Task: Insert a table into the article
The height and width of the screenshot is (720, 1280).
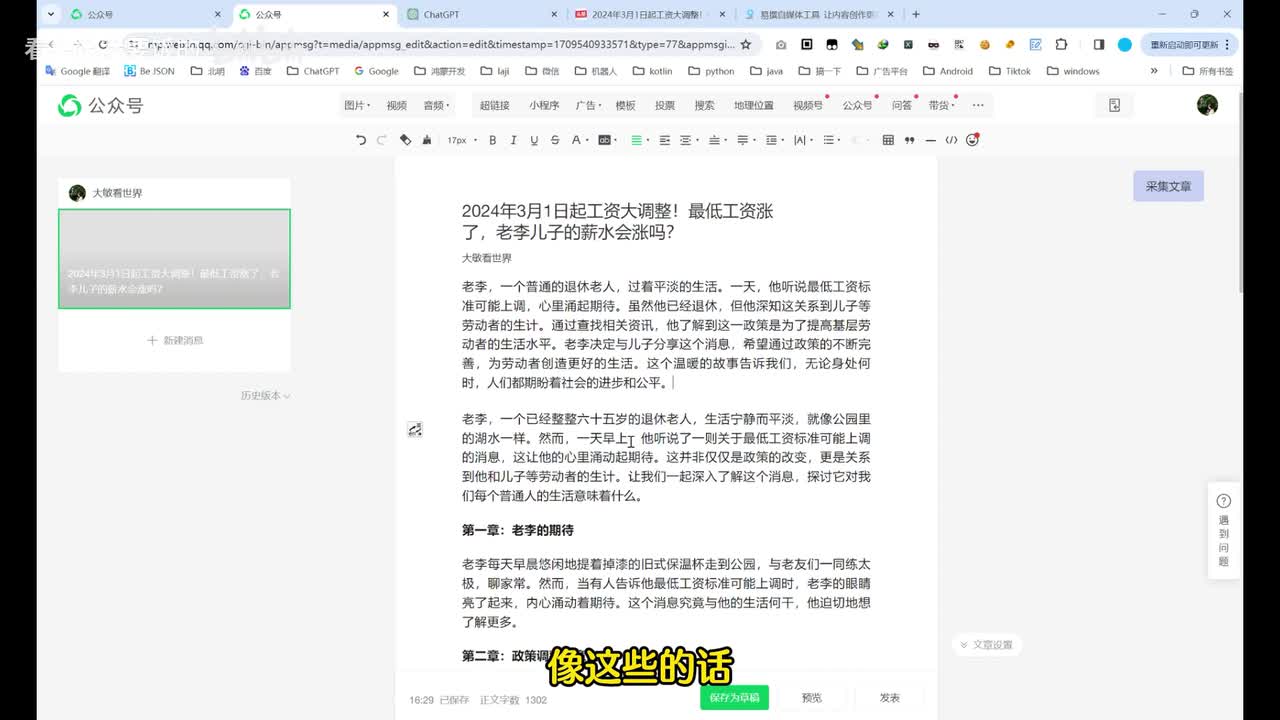Action: click(x=888, y=140)
